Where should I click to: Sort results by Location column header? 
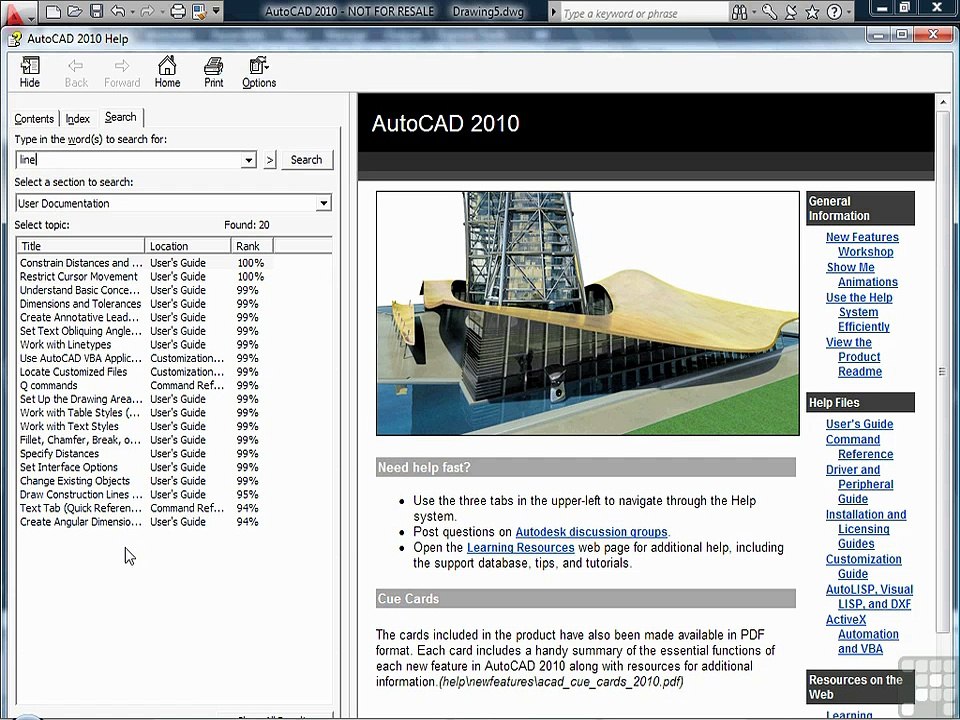click(x=187, y=246)
